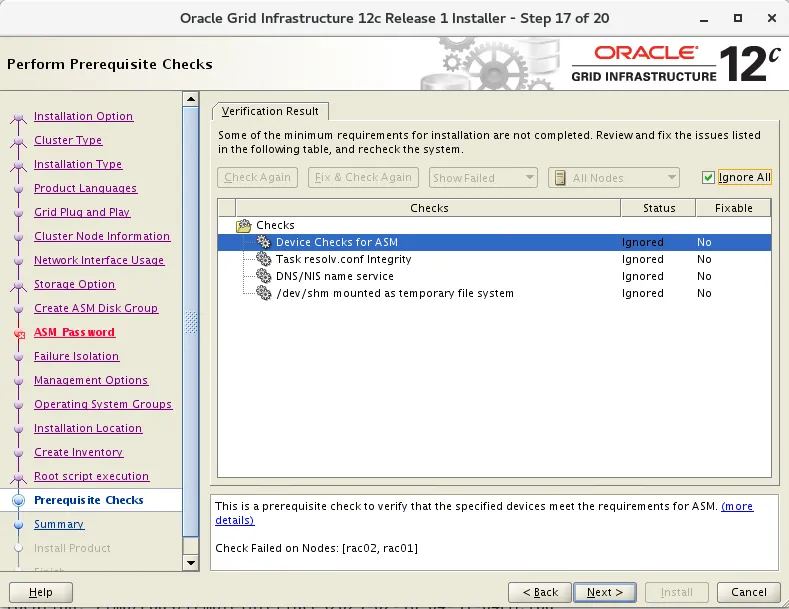
Task: Go to Create Inventory step
Action: click(x=78, y=452)
